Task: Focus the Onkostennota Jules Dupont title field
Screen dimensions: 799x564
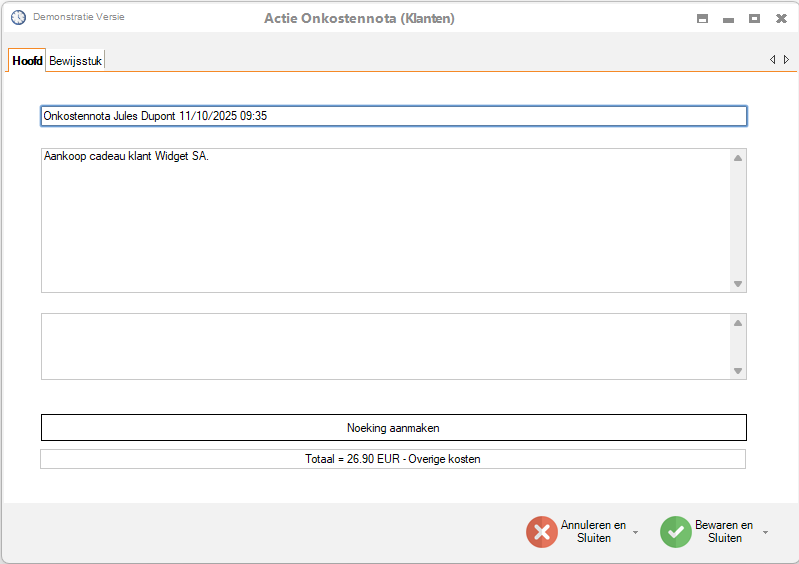Action: click(x=393, y=116)
